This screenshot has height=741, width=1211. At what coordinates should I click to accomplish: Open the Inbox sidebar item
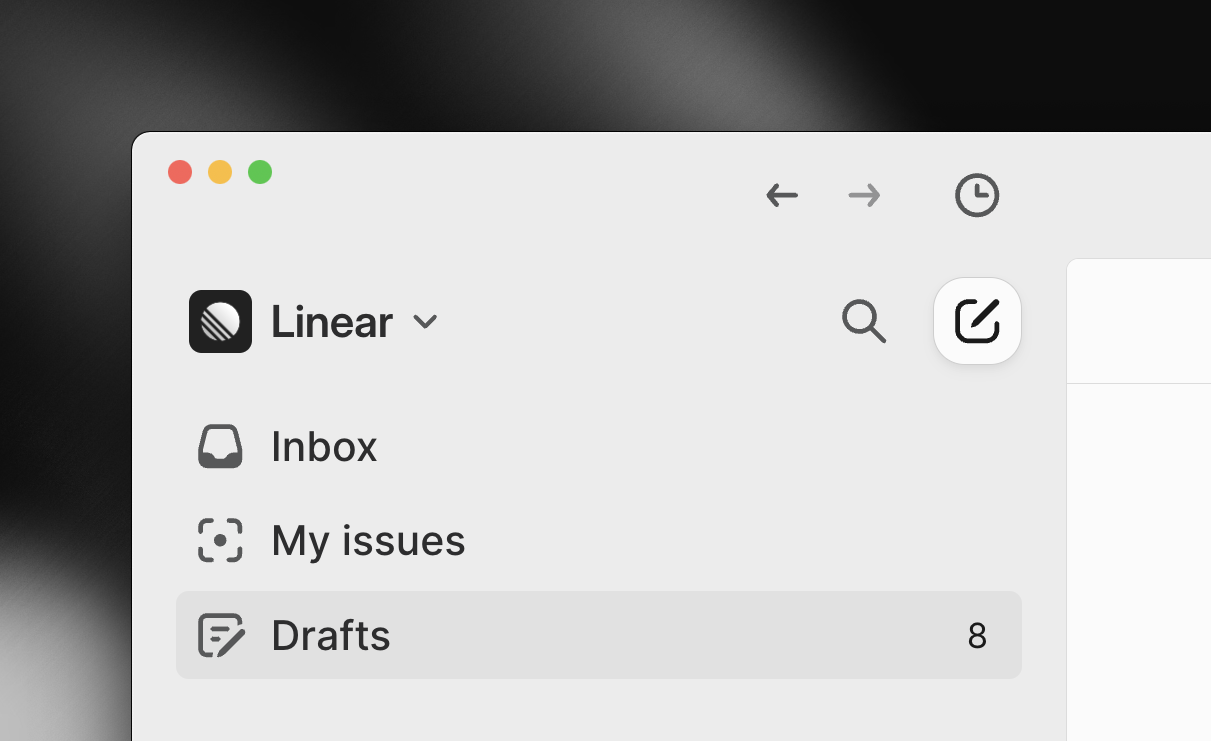[x=324, y=447]
